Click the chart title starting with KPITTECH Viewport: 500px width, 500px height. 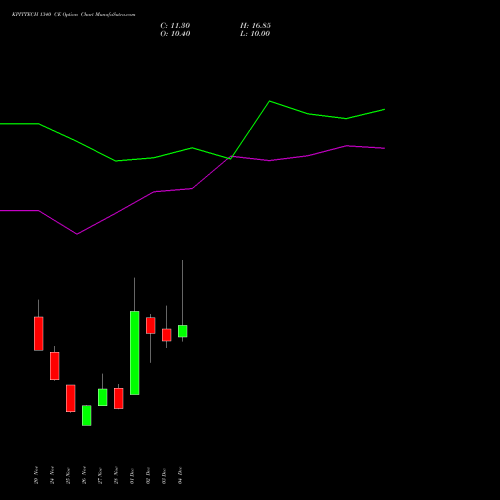(x=74, y=14)
